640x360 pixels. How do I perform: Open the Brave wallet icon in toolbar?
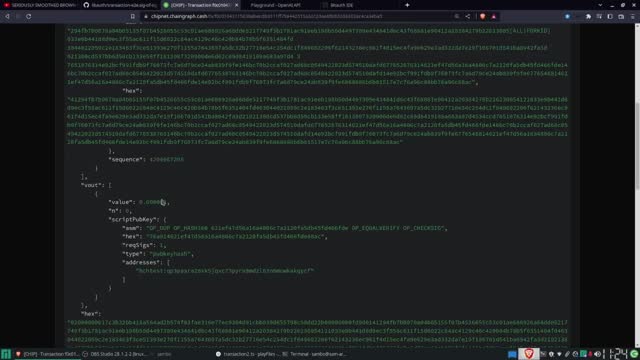[x=621, y=16]
